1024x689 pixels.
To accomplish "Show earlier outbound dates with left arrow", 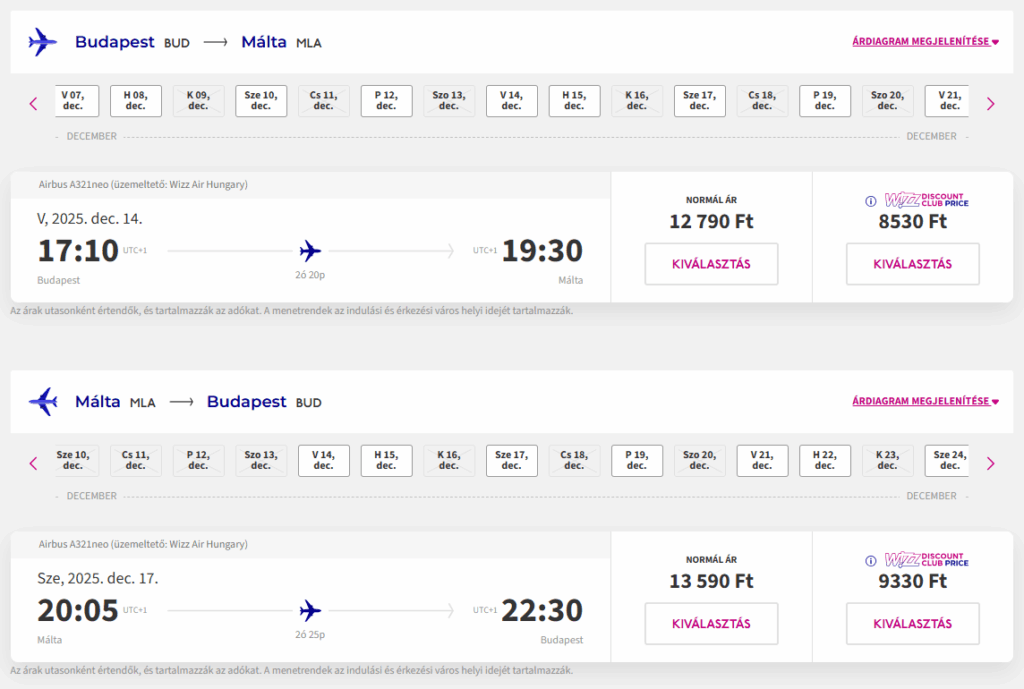I will click(x=33, y=104).
